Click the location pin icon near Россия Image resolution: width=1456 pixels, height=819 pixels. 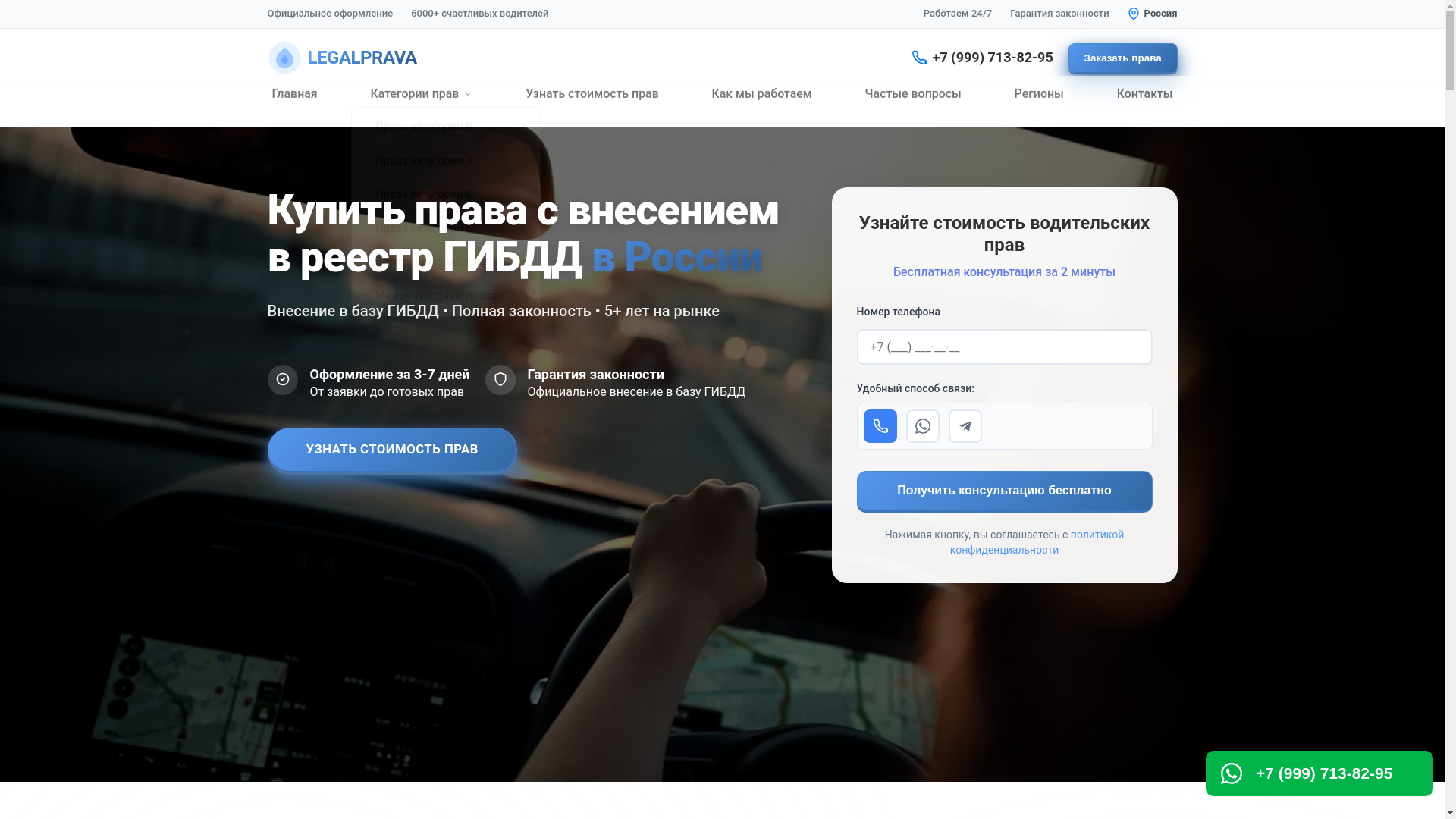[1133, 14]
